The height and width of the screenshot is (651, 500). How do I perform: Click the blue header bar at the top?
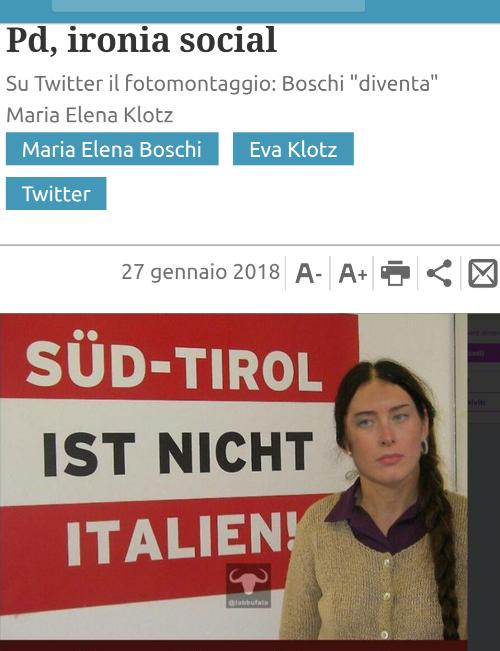tap(250, 11)
